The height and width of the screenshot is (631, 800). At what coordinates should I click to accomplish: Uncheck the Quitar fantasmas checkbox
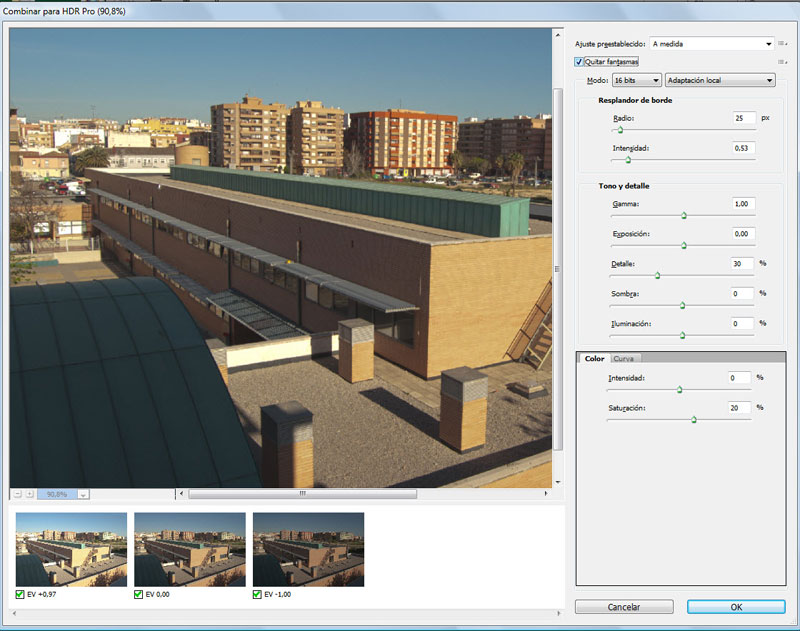[x=579, y=62]
